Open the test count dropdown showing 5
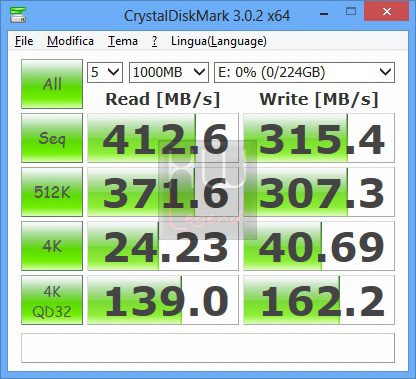The image size is (416, 379). tap(105, 72)
